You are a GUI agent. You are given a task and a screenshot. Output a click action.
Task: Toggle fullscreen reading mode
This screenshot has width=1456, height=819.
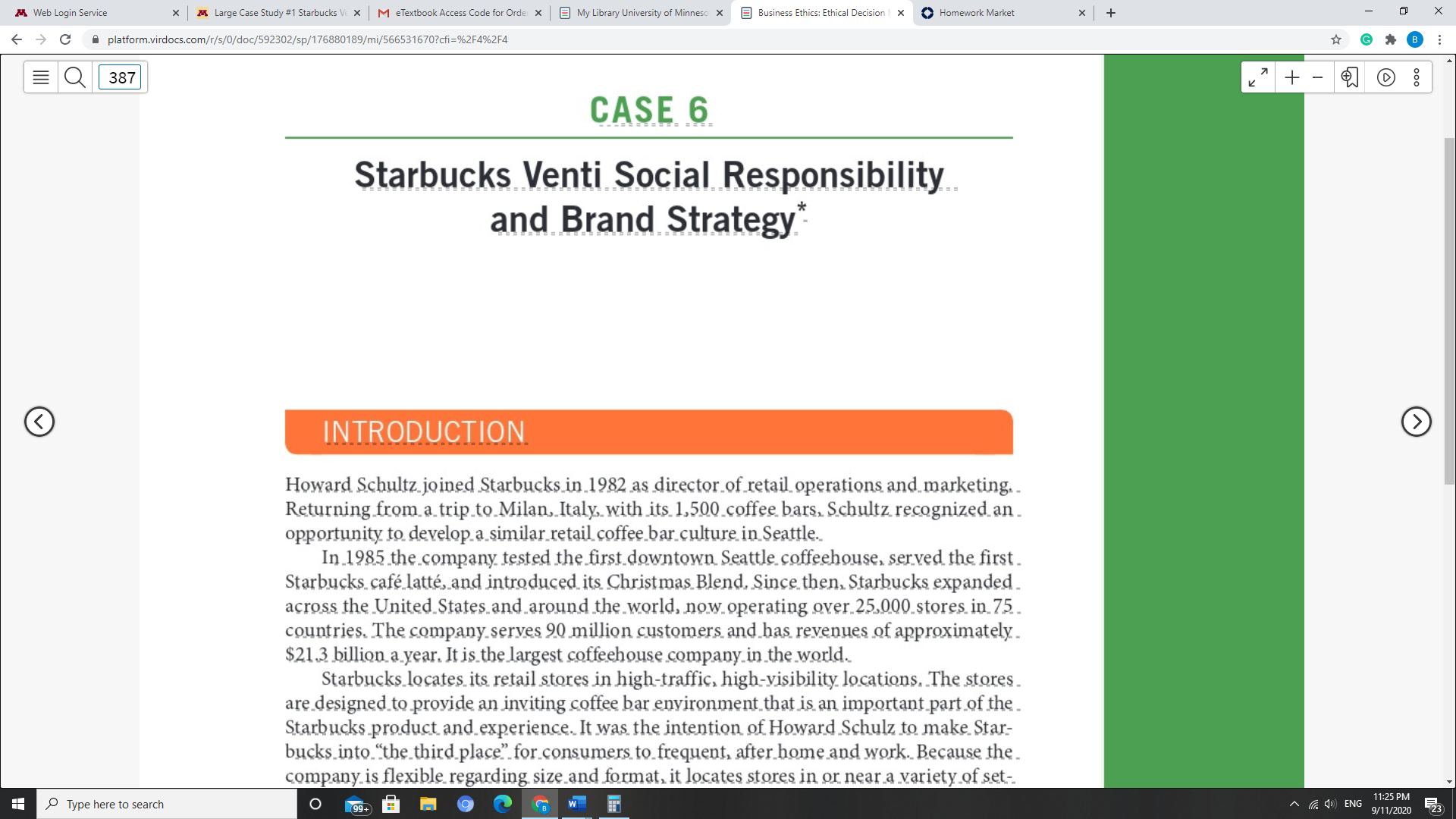1258,77
